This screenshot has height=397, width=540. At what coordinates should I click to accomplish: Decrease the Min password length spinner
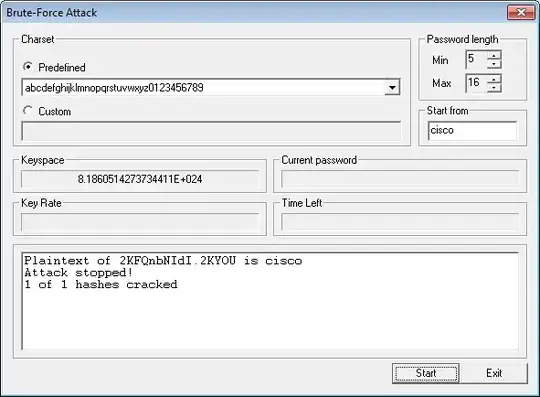(x=494, y=64)
